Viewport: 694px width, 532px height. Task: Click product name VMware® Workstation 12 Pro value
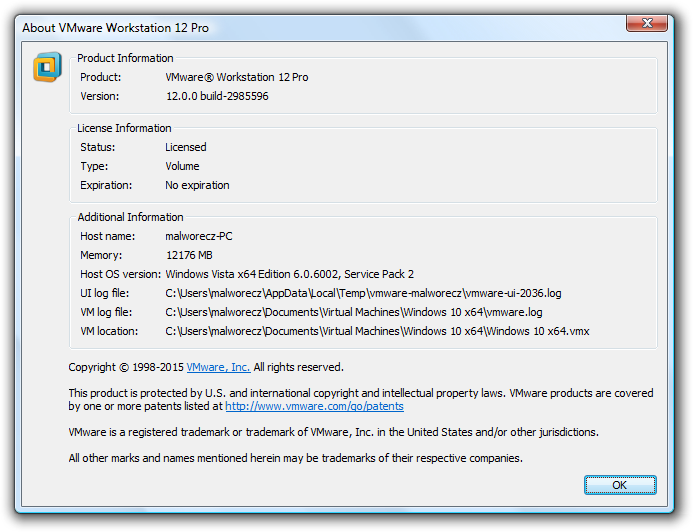point(237,77)
